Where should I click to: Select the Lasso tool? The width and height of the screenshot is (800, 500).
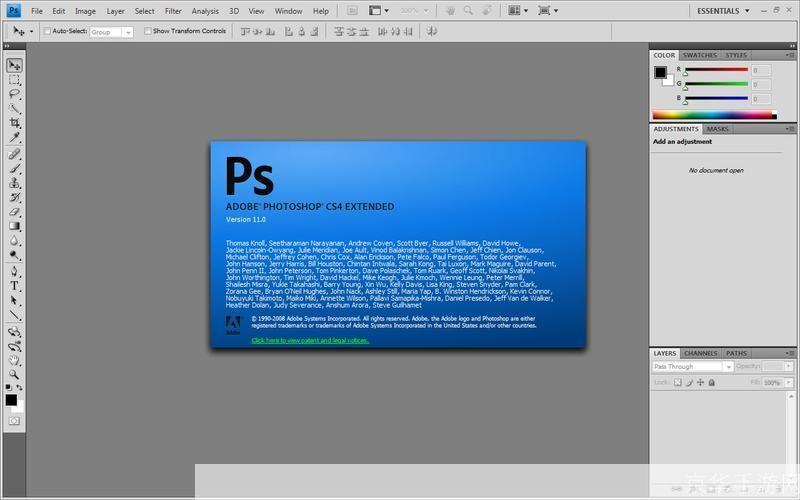[14, 94]
